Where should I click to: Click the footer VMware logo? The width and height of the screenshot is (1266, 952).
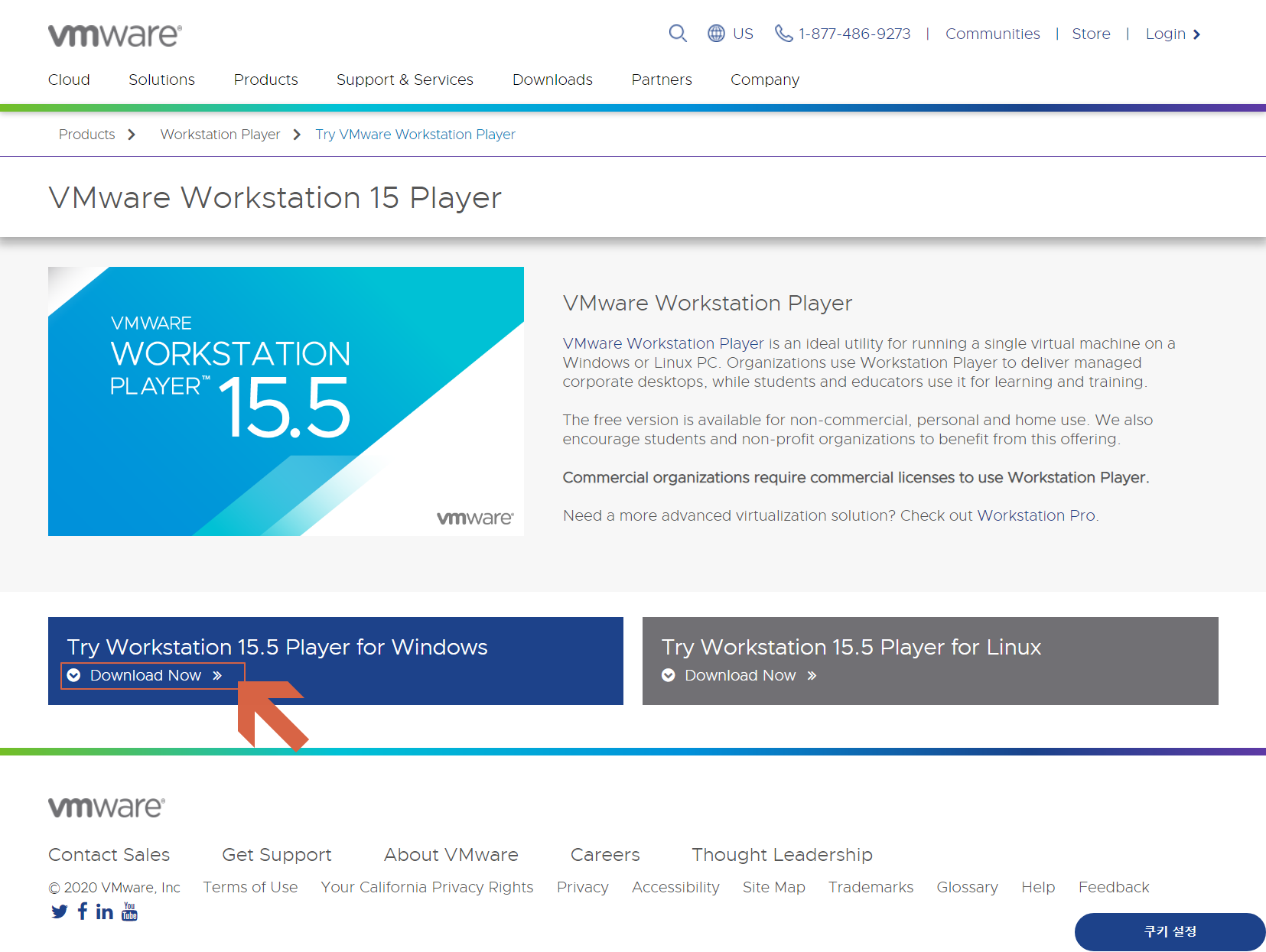pos(106,807)
